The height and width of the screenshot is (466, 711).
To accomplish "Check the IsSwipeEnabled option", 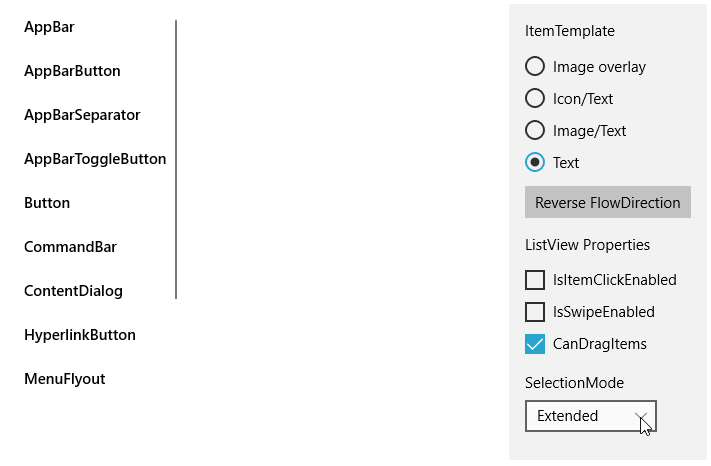I will [535, 312].
